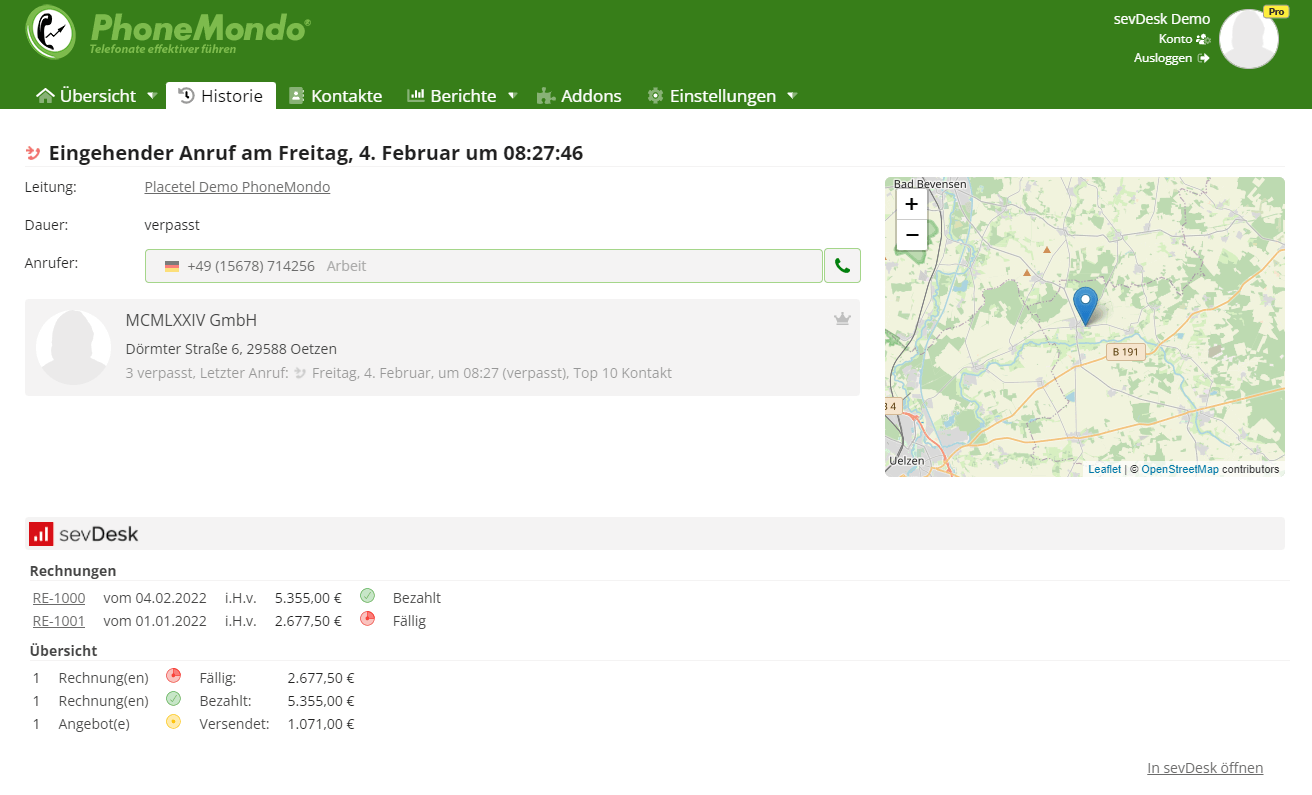Open the Addons tab
Viewport: 1312px width, 795px height.
(x=579, y=96)
